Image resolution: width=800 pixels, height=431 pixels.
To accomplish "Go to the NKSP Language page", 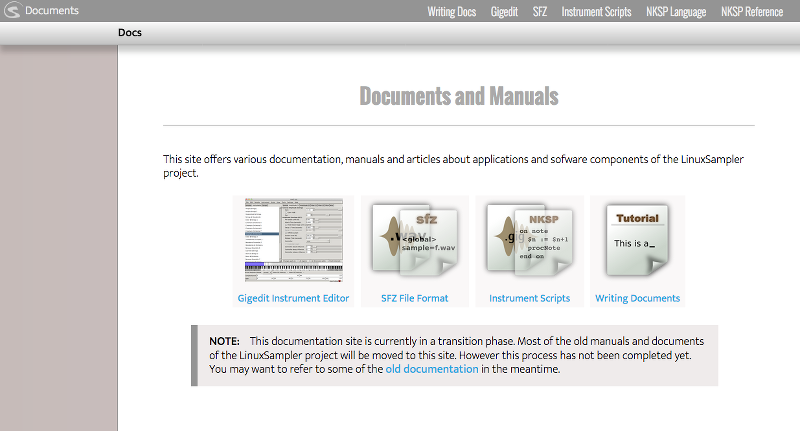I will point(676,11).
